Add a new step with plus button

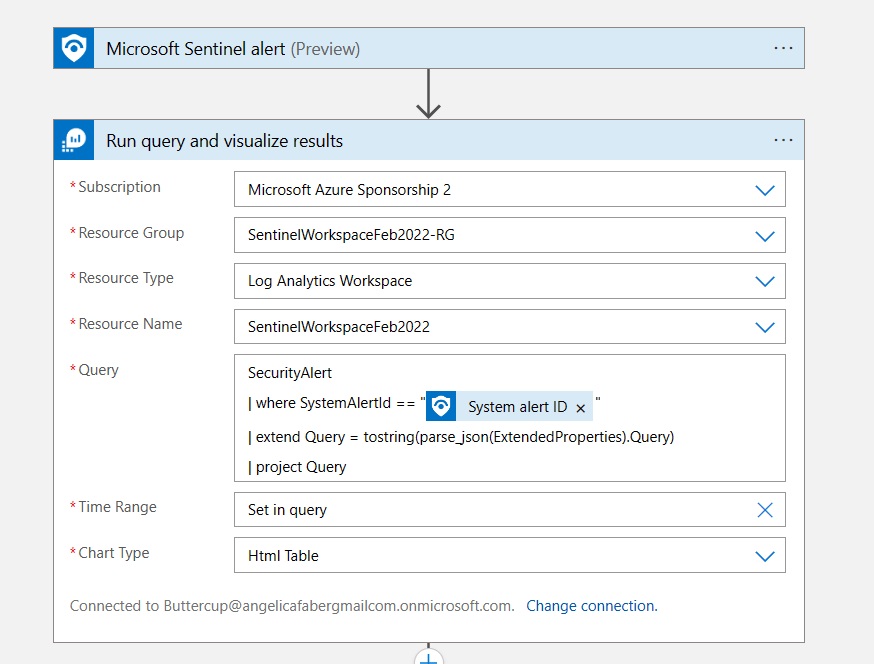coord(429,657)
